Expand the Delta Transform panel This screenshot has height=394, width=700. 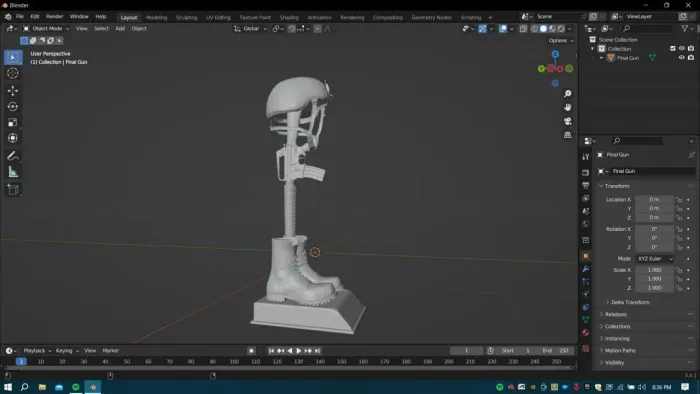(x=630, y=302)
